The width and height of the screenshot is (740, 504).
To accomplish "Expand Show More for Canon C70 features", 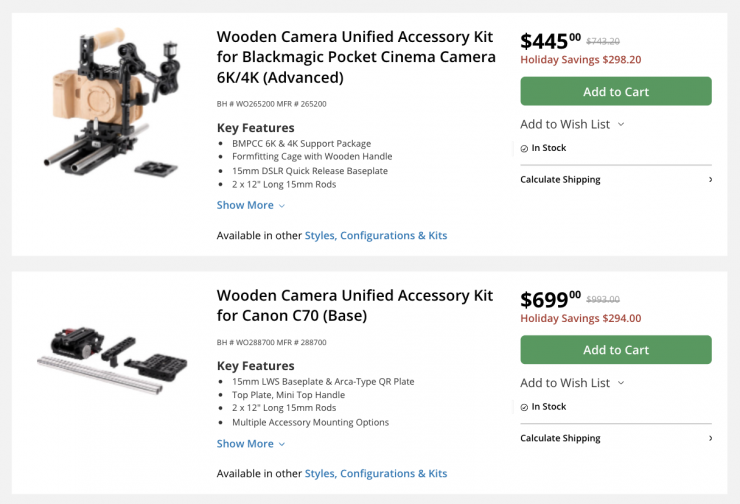I will [251, 444].
